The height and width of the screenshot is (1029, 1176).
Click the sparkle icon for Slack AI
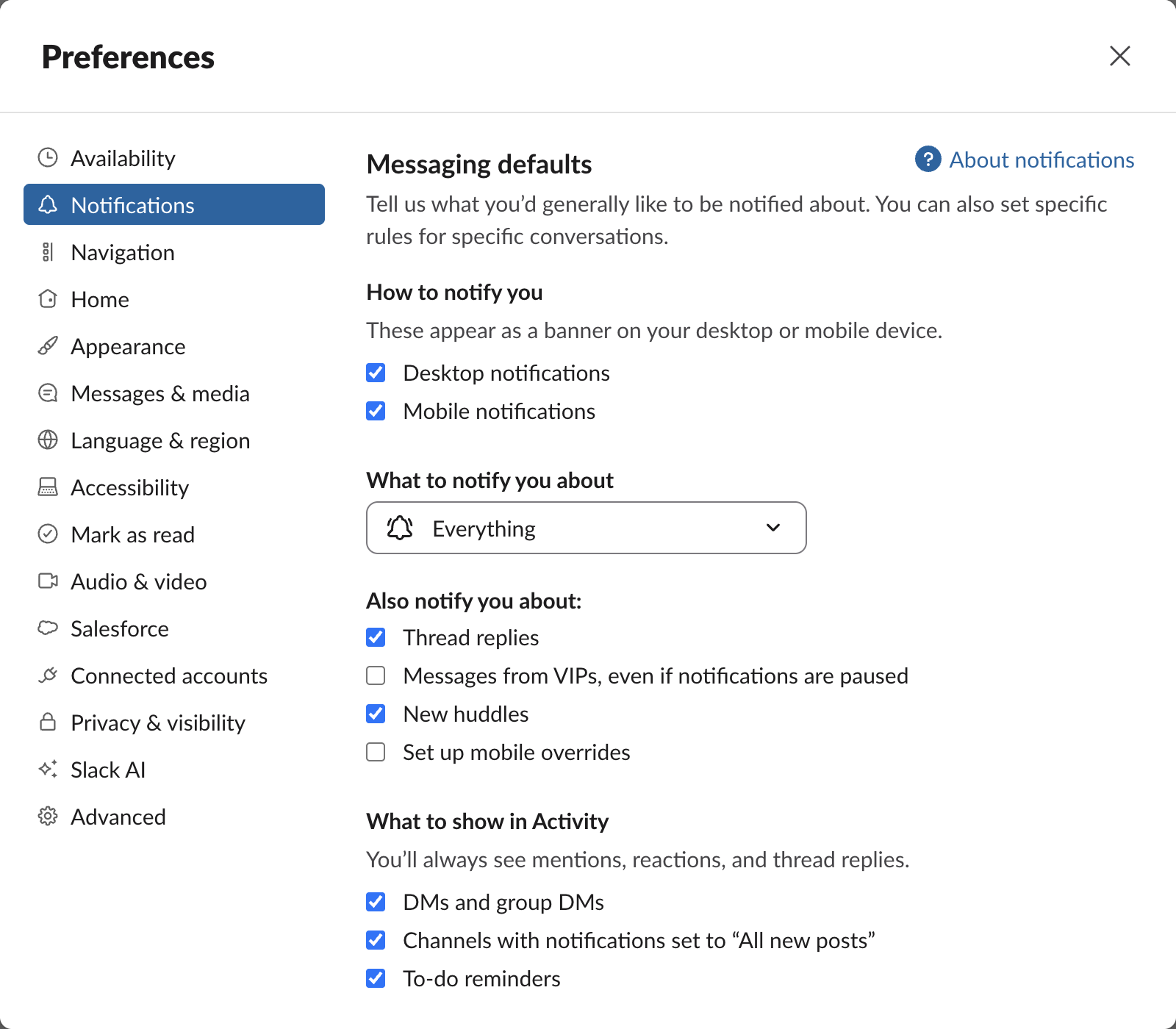coord(48,769)
